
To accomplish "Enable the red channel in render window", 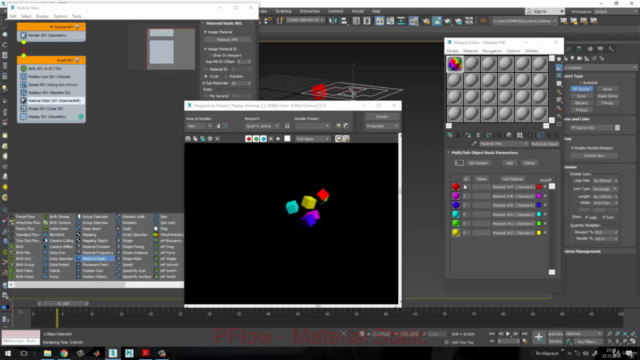I will coord(248,139).
